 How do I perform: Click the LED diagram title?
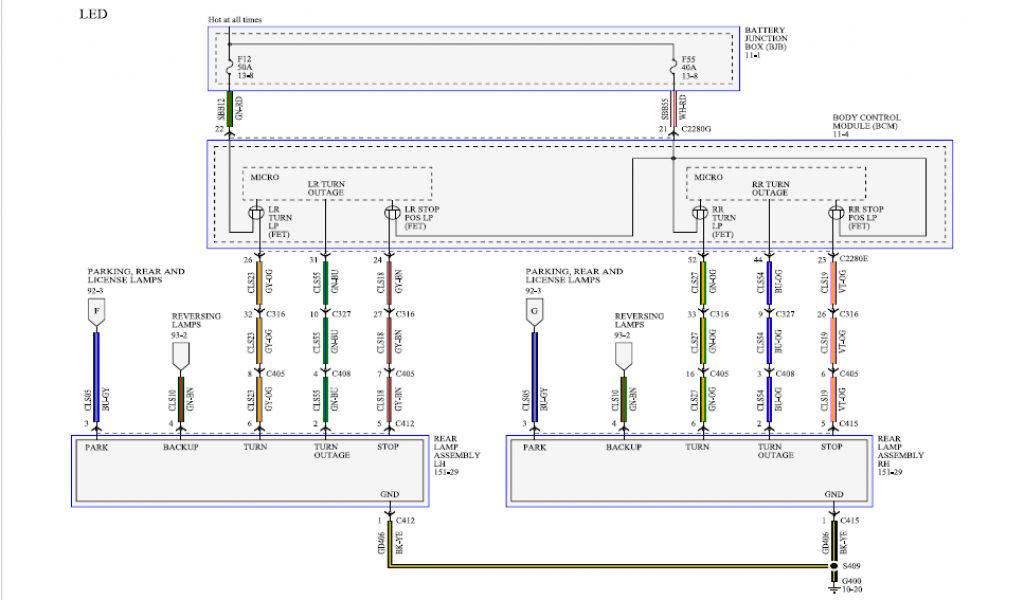pos(93,15)
